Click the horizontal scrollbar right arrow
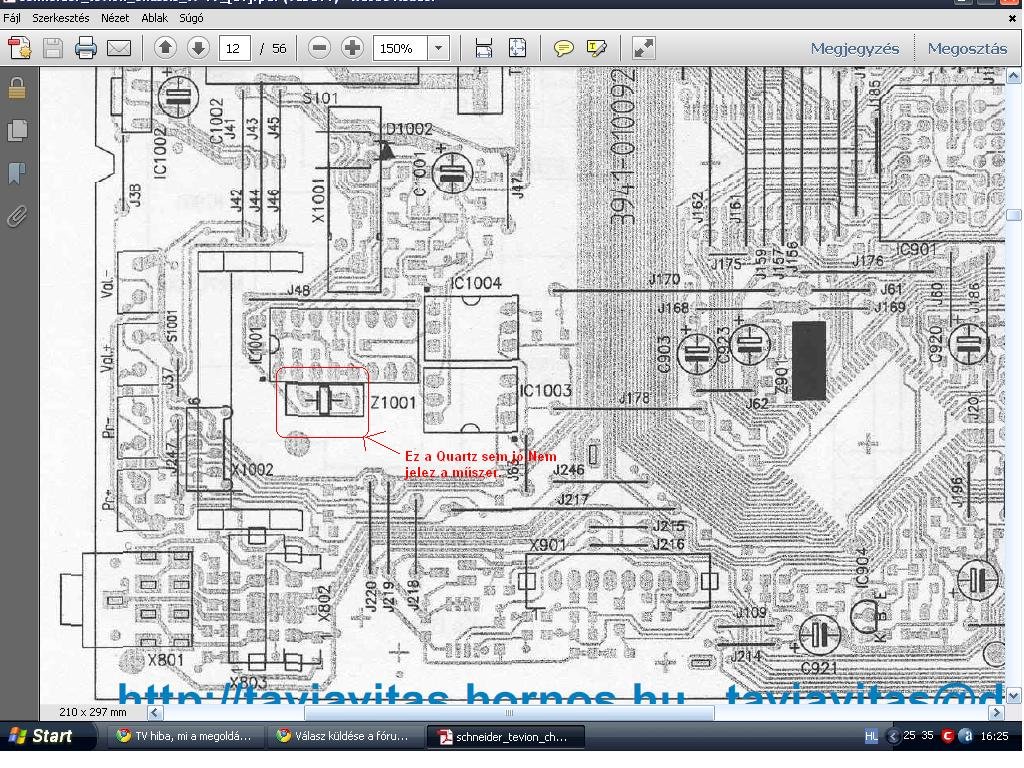 pyautogui.click(x=997, y=712)
